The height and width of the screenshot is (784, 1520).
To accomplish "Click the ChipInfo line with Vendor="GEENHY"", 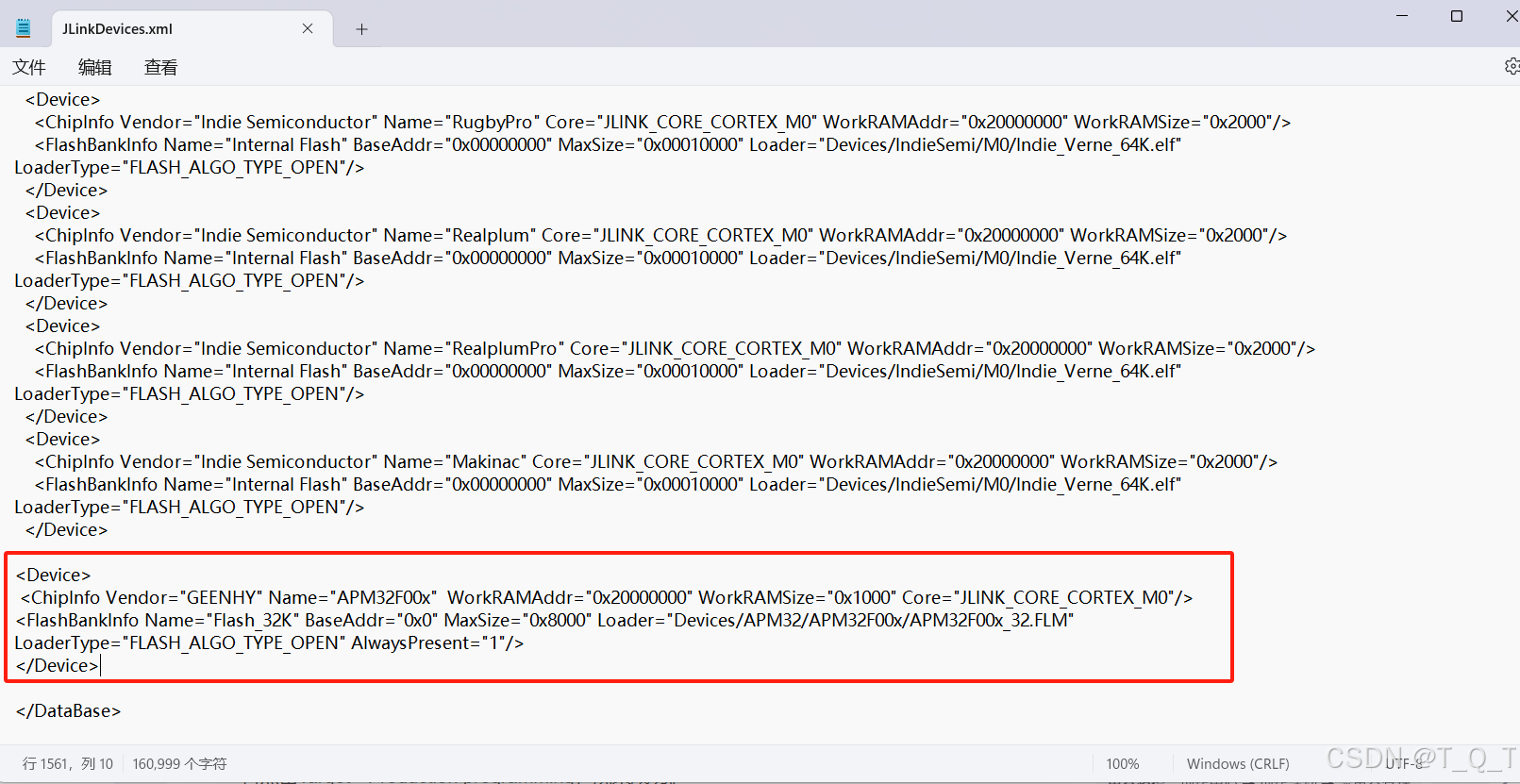I will click(x=607, y=598).
